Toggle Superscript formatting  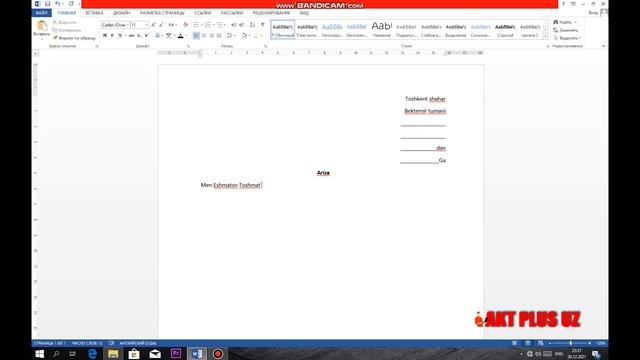pyautogui.click(x=147, y=36)
